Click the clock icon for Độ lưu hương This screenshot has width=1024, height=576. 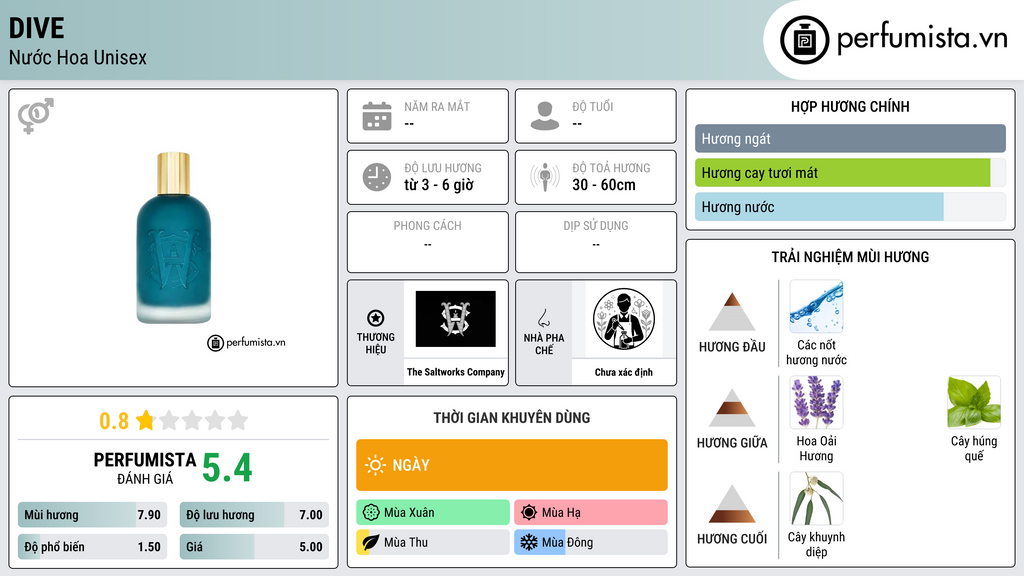[x=377, y=177]
